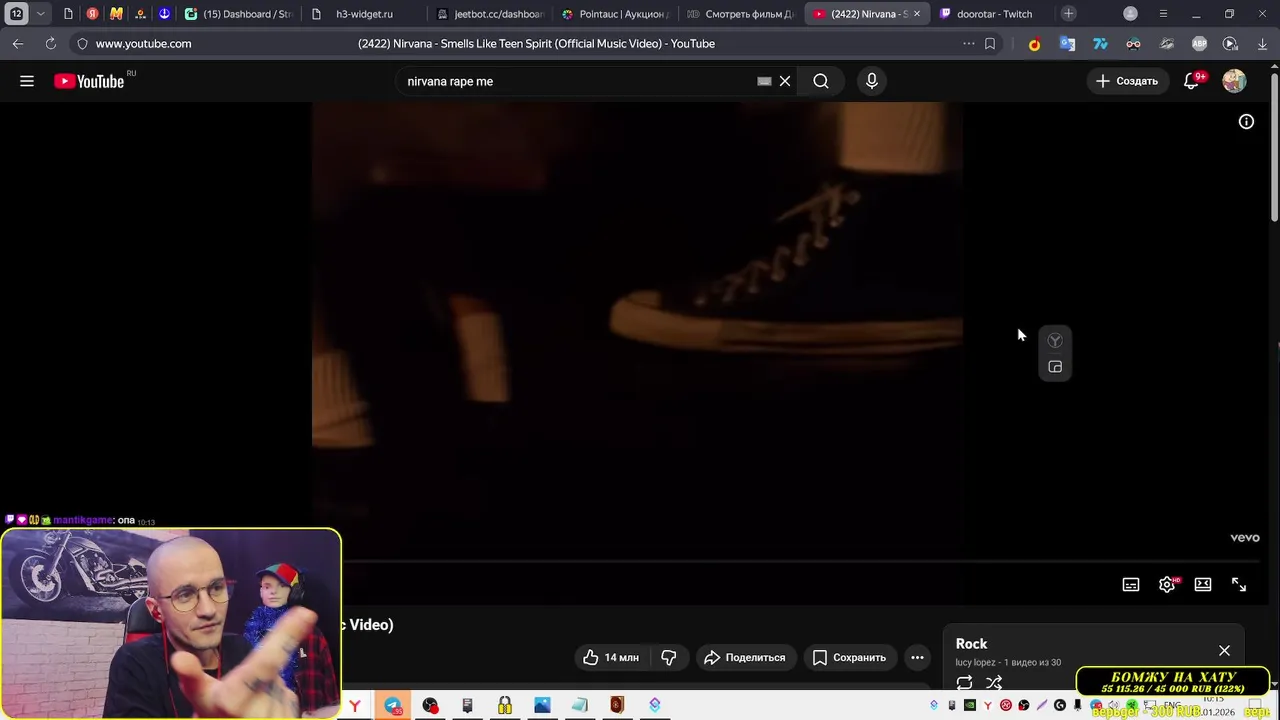The height and width of the screenshot is (720, 1280).
Task: Like the video with 14 млн likes
Action: coord(611,657)
